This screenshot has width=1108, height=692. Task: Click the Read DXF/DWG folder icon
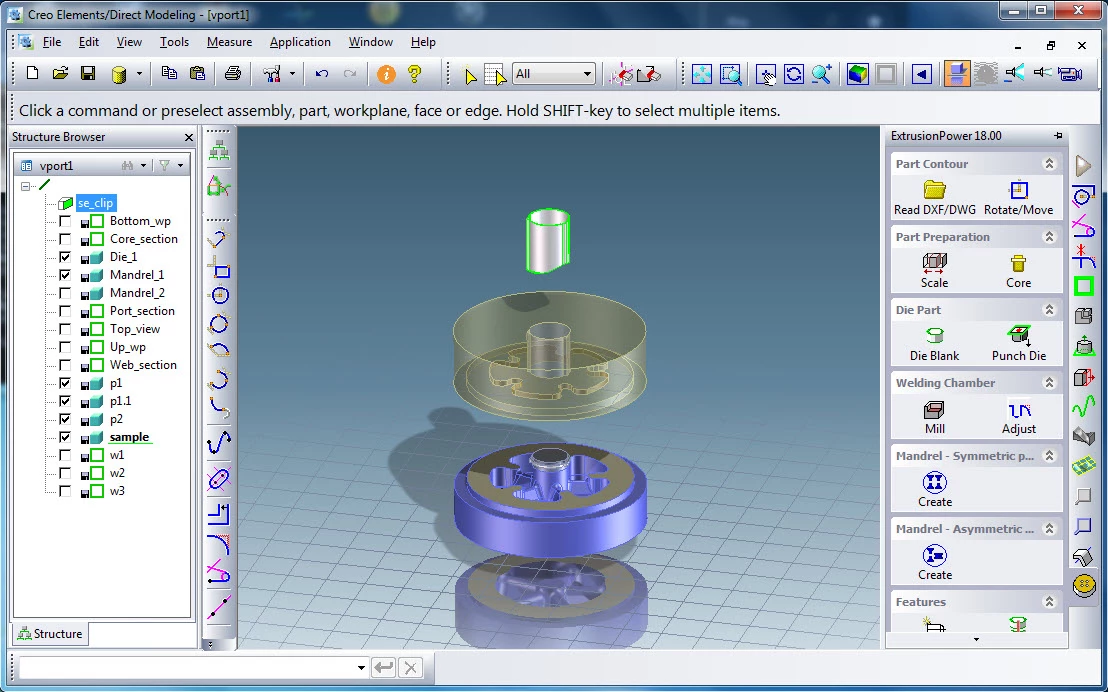934,189
